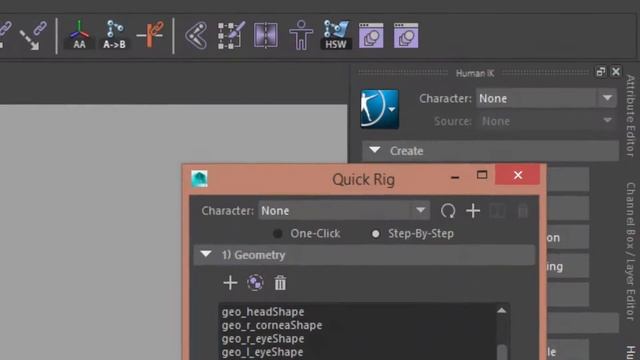Collapse the Create section in Human IK
This screenshot has width=640, height=360.
(x=375, y=150)
